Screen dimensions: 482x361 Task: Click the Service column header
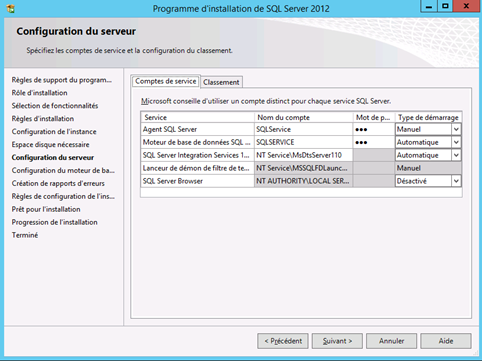[197, 117]
